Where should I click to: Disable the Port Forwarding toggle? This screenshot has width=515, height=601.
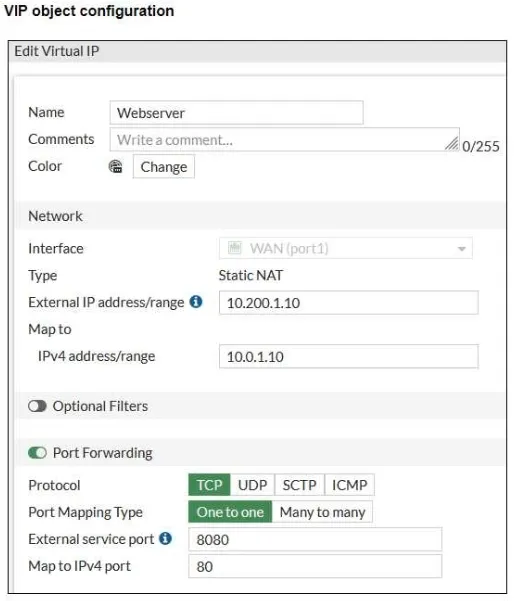(37, 453)
